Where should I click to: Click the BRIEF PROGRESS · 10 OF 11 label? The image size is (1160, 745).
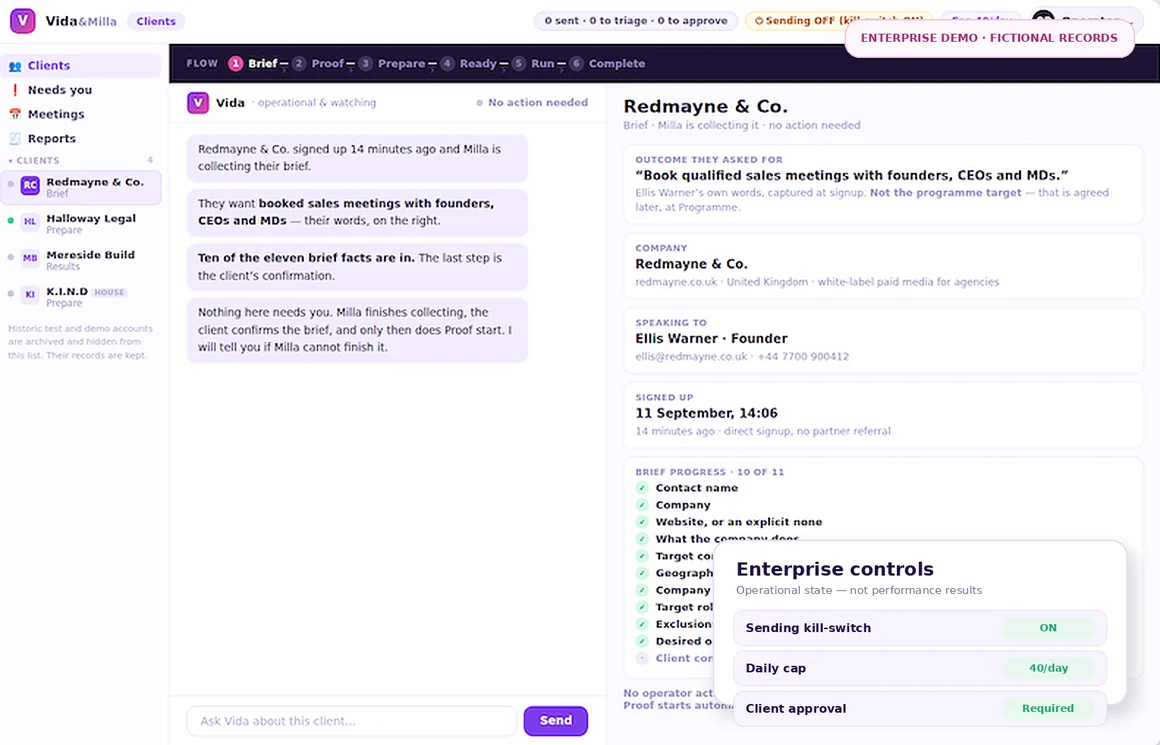click(x=709, y=472)
